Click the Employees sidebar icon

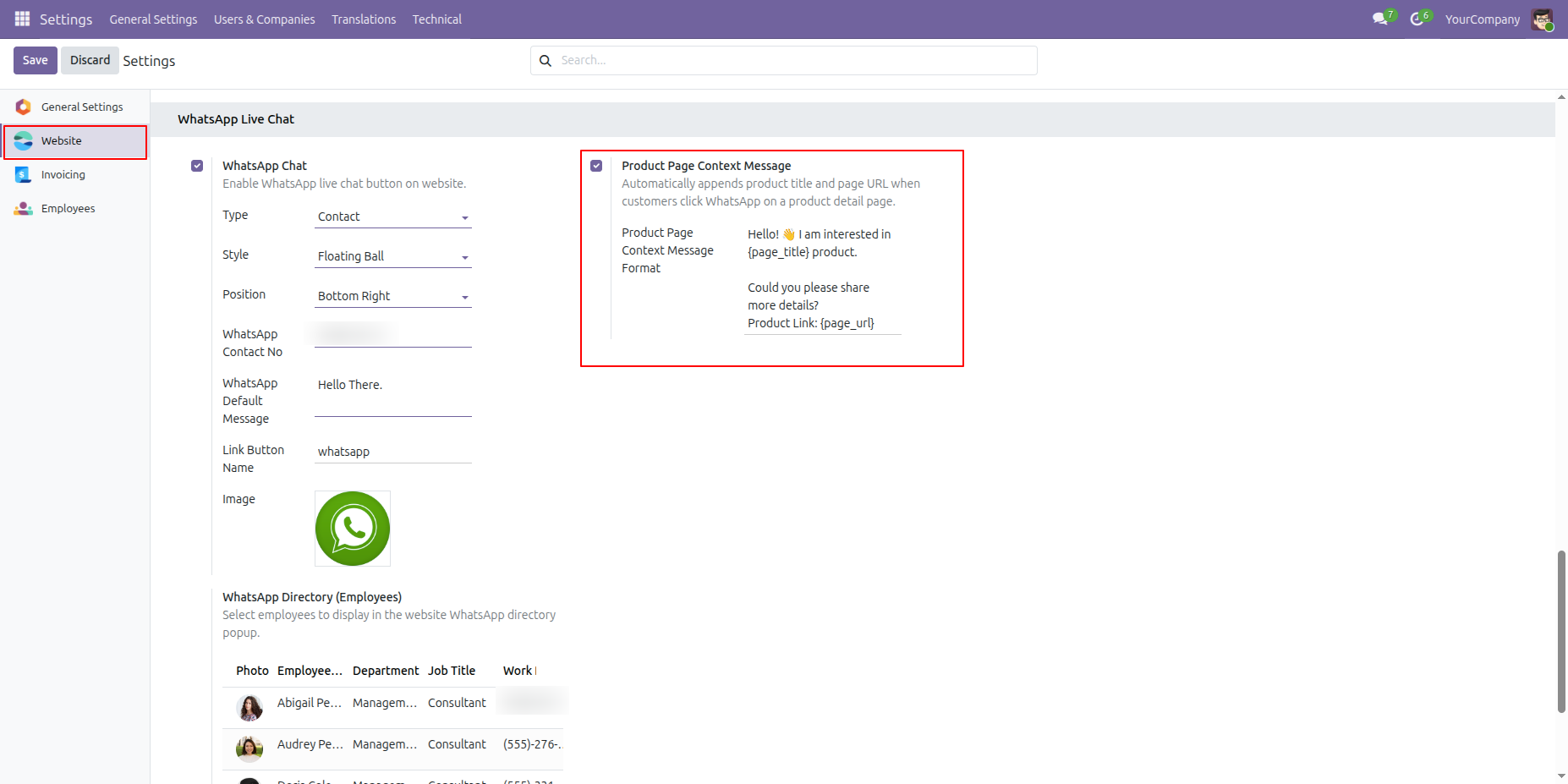click(24, 208)
